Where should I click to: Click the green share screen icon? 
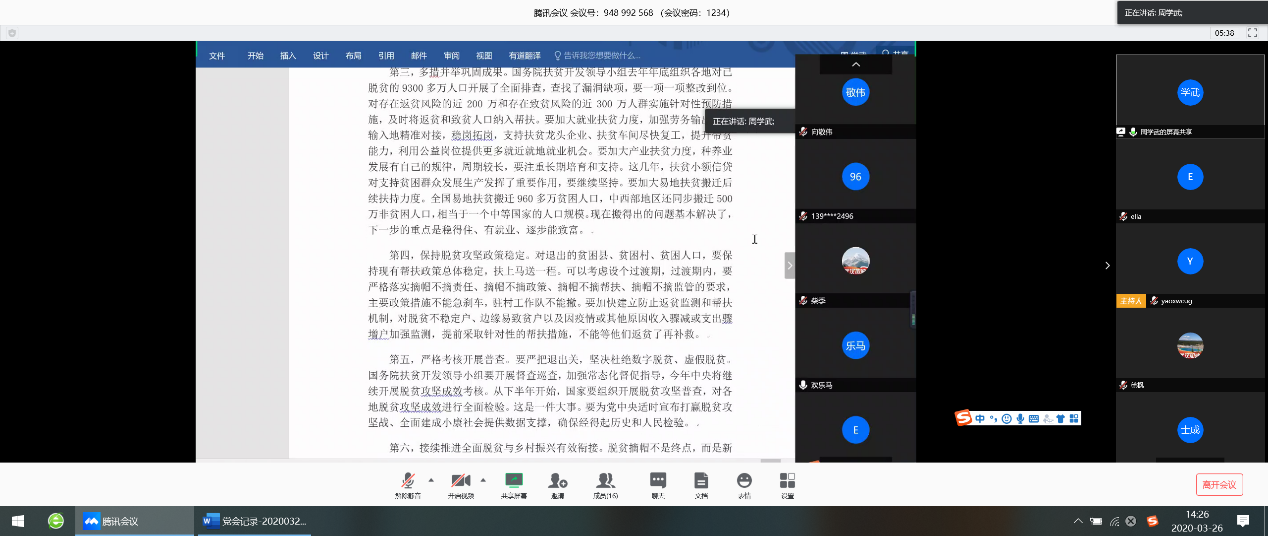click(514, 482)
